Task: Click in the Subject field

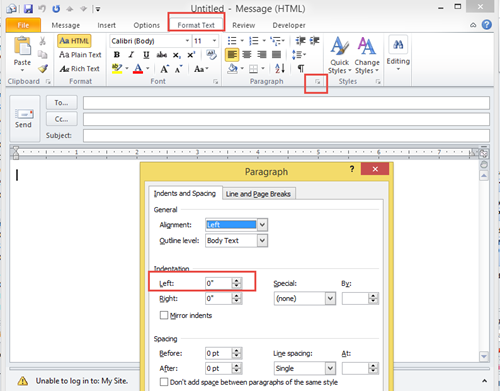Action: (286, 135)
